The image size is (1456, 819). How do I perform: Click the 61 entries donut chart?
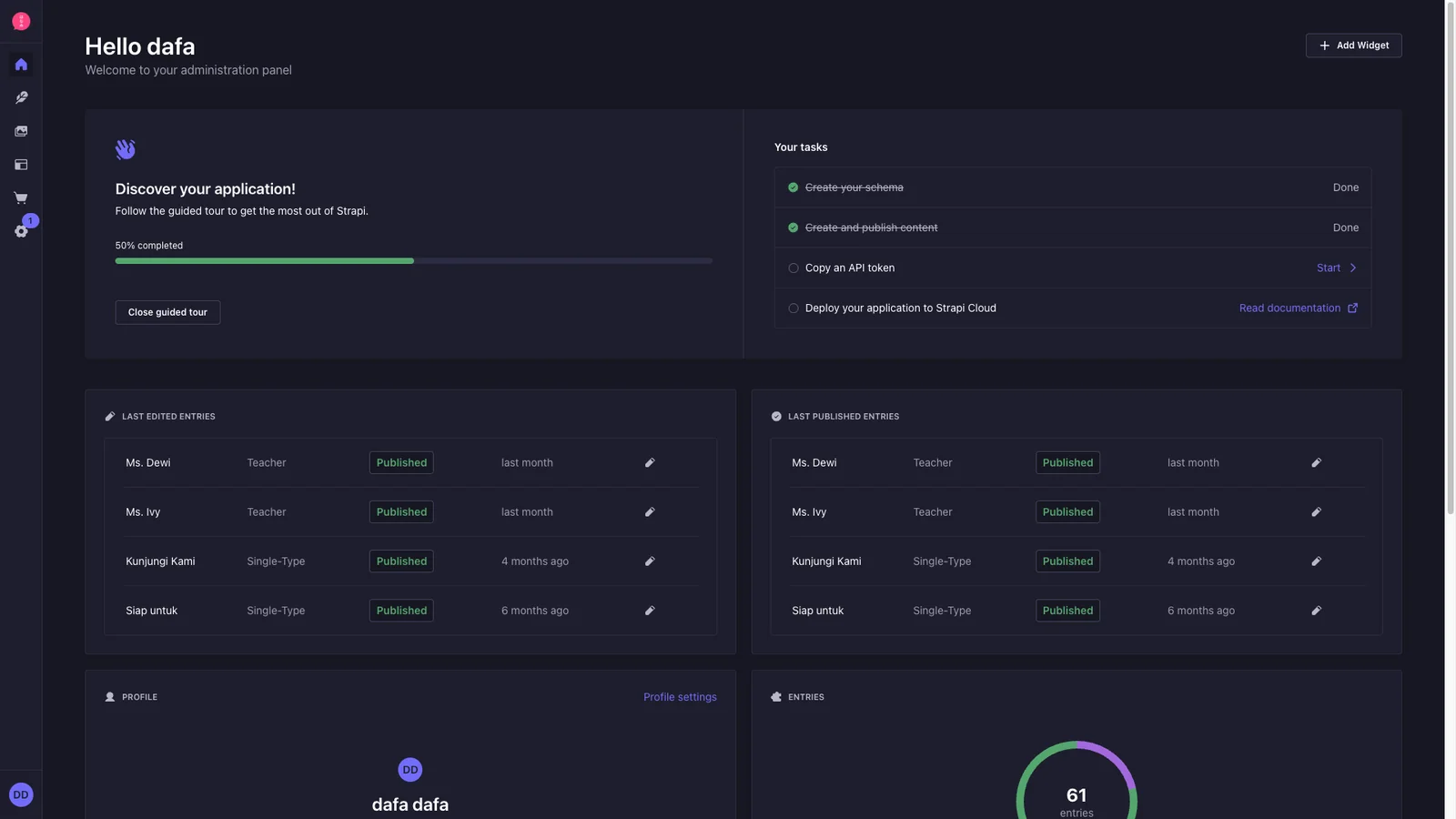[1077, 781]
